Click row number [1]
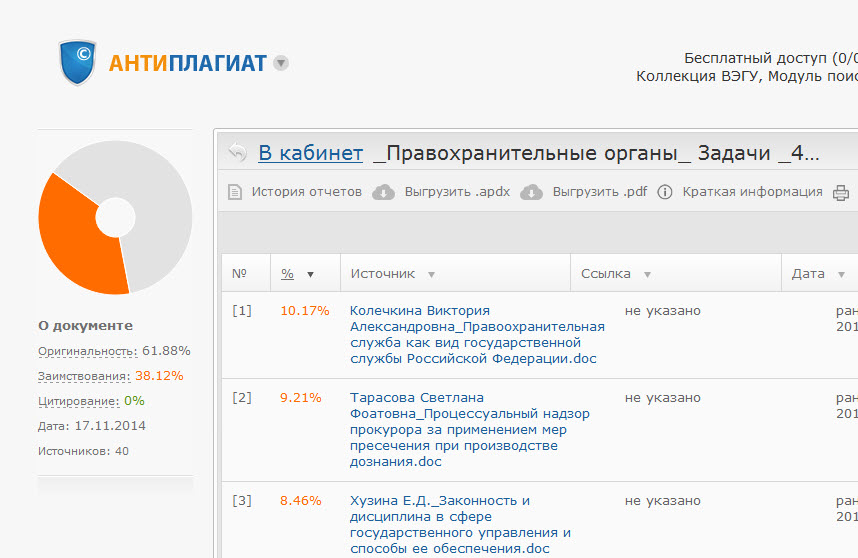 pyautogui.click(x=242, y=311)
